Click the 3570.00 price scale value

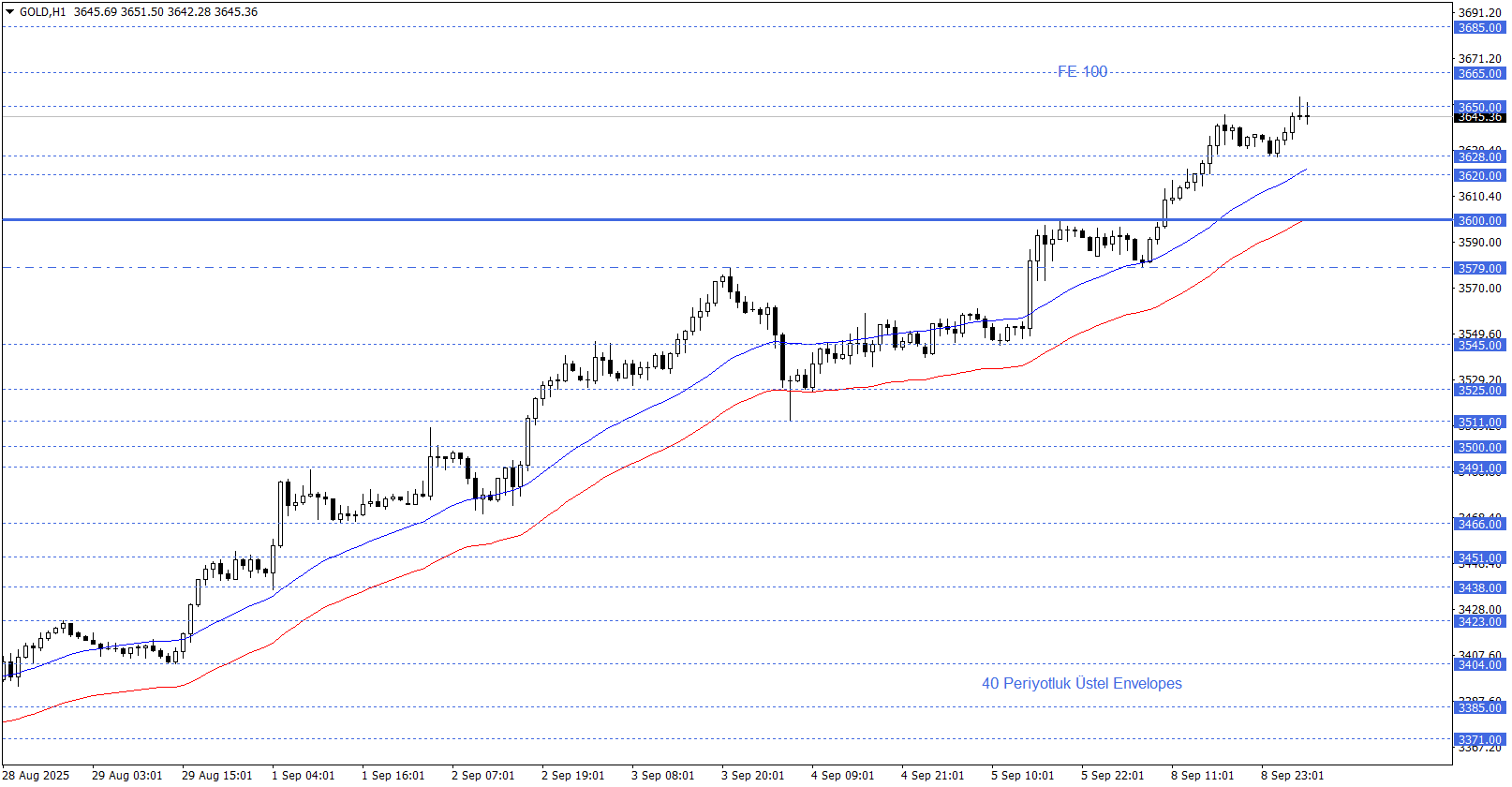[1480, 288]
